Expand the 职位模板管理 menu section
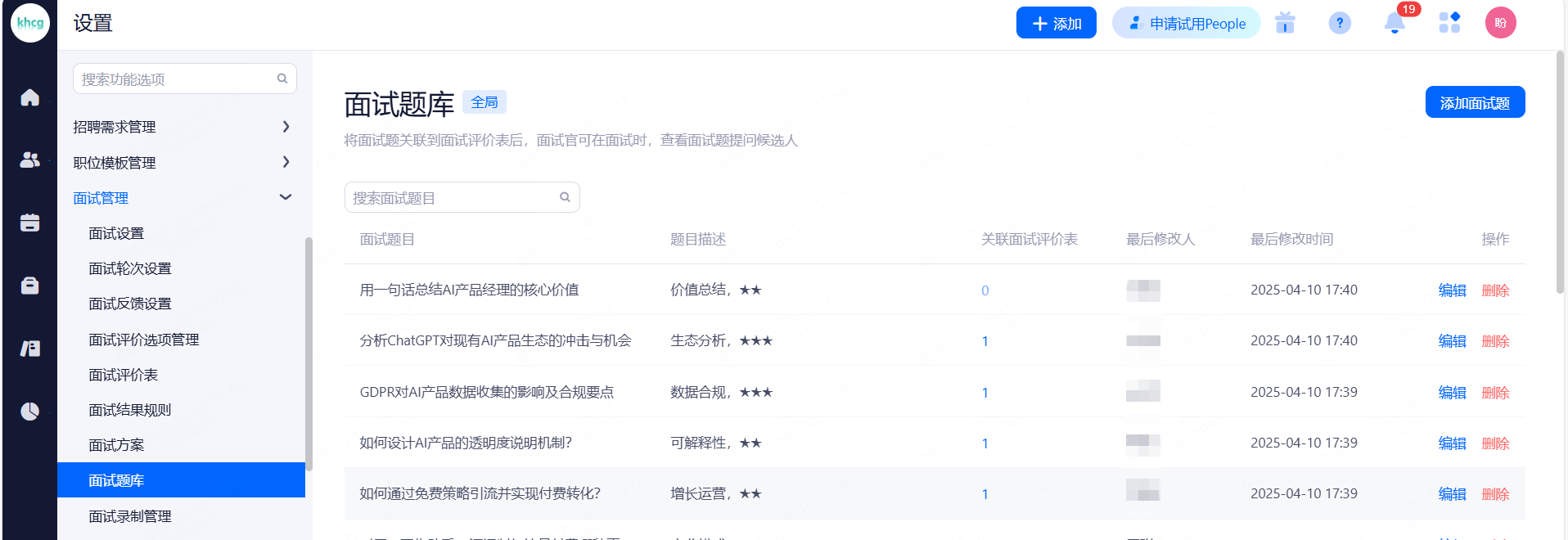1568x540 pixels. point(182,163)
